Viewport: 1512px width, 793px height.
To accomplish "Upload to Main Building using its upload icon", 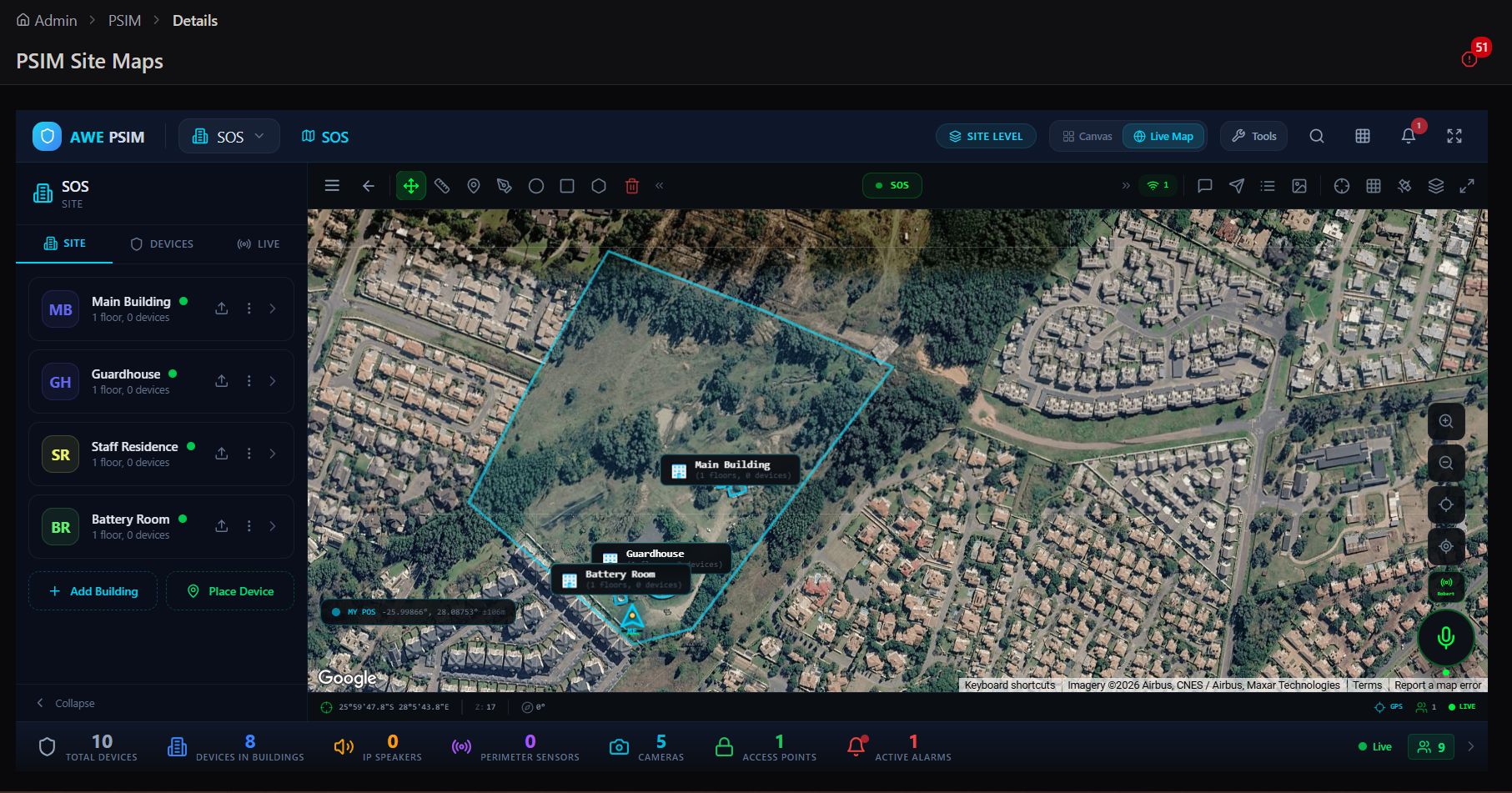I will 222,309.
